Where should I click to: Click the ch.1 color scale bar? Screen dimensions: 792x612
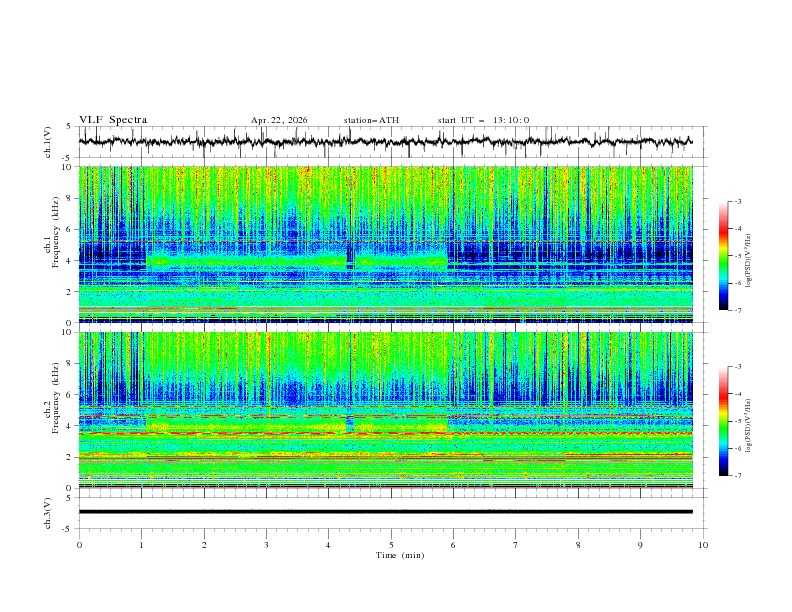(x=723, y=255)
